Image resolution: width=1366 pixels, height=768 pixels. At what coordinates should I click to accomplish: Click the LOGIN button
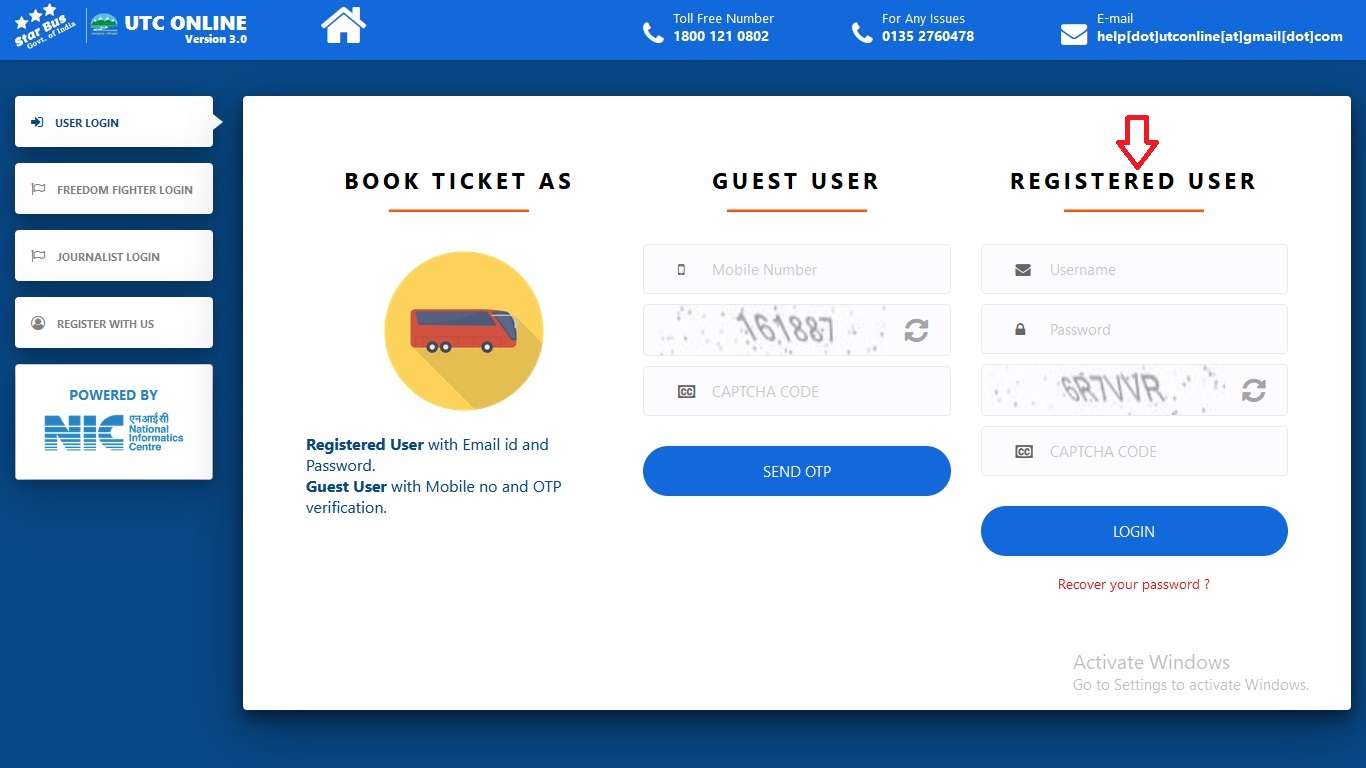pyautogui.click(x=1133, y=531)
